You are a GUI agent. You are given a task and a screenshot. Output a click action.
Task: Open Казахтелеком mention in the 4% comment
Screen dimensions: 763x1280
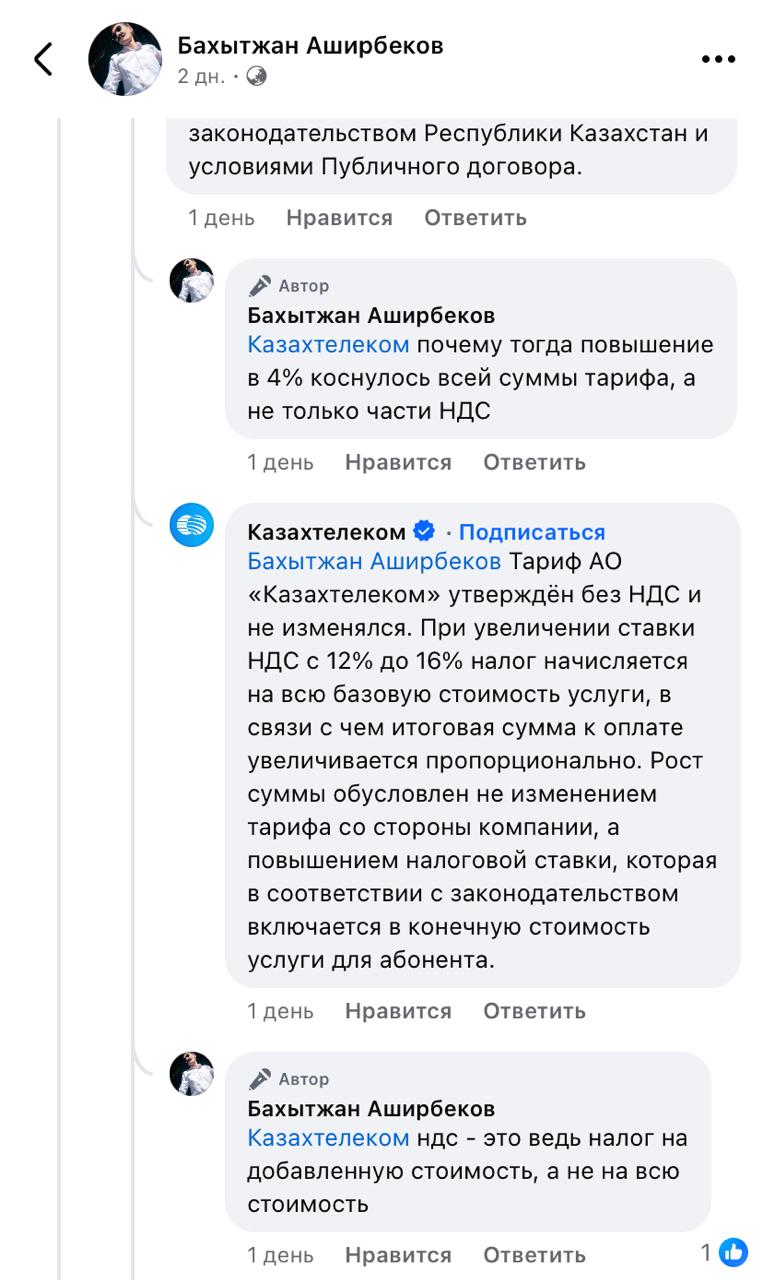tap(328, 346)
